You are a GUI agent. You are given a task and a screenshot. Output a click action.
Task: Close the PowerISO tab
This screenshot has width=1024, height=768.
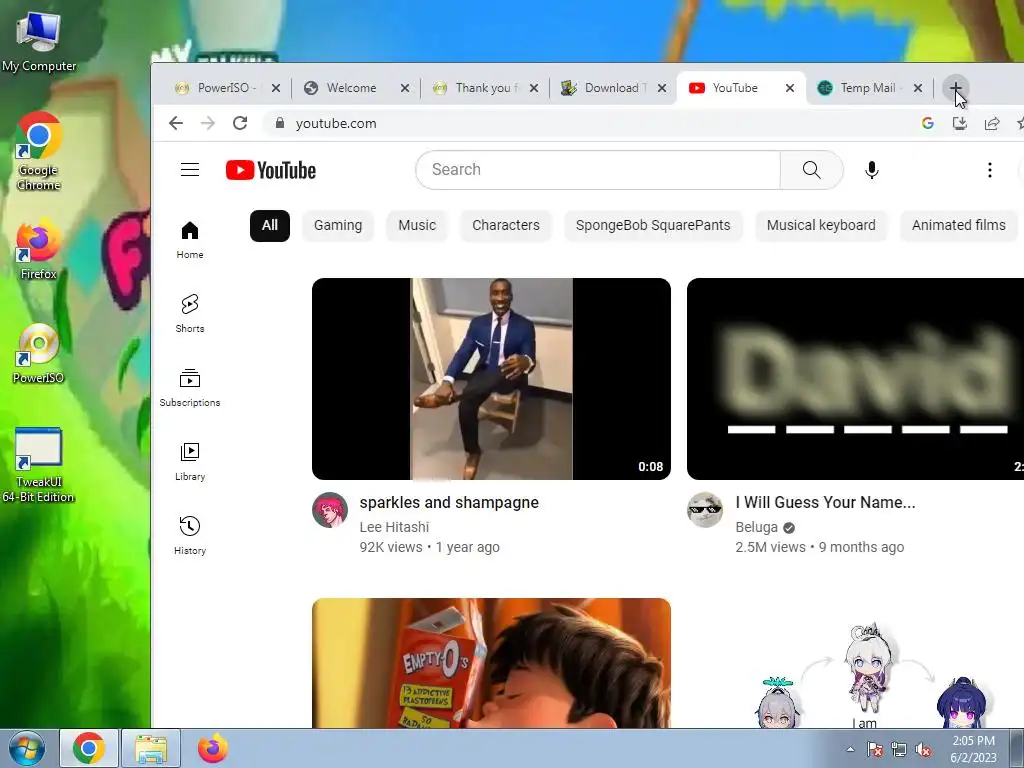coord(276,88)
